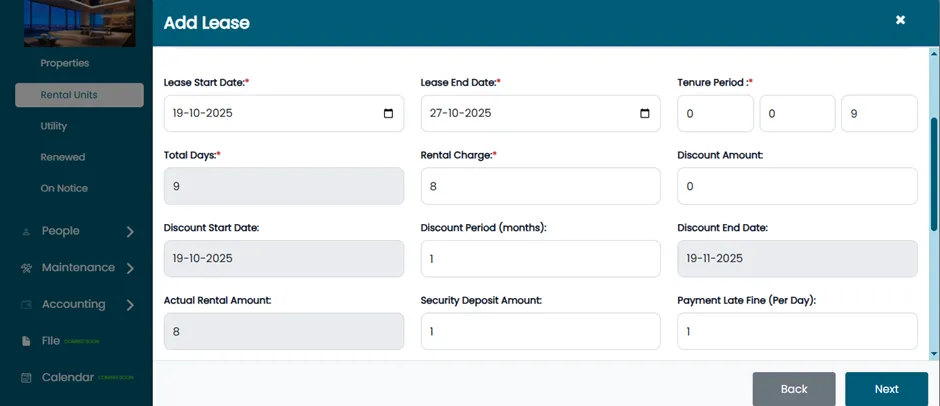Click the first Tenure Period box
940x406 pixels.
pos(715,113)
